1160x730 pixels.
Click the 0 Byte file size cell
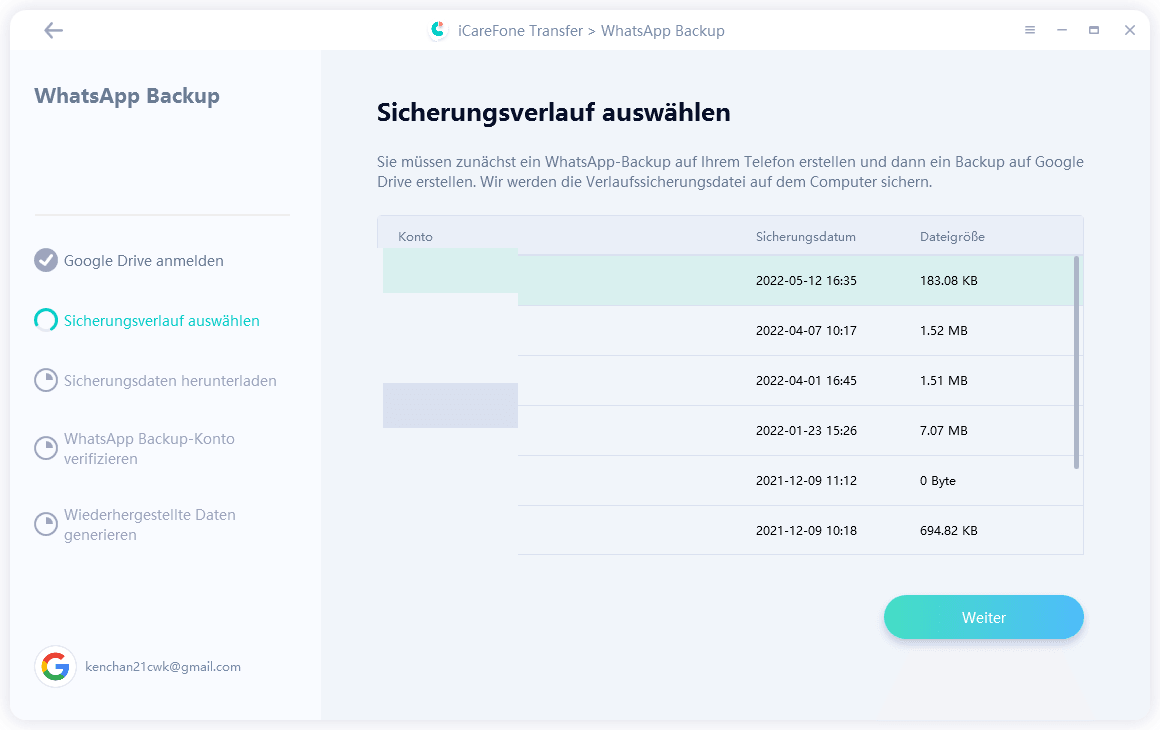(x=937, y=481)
